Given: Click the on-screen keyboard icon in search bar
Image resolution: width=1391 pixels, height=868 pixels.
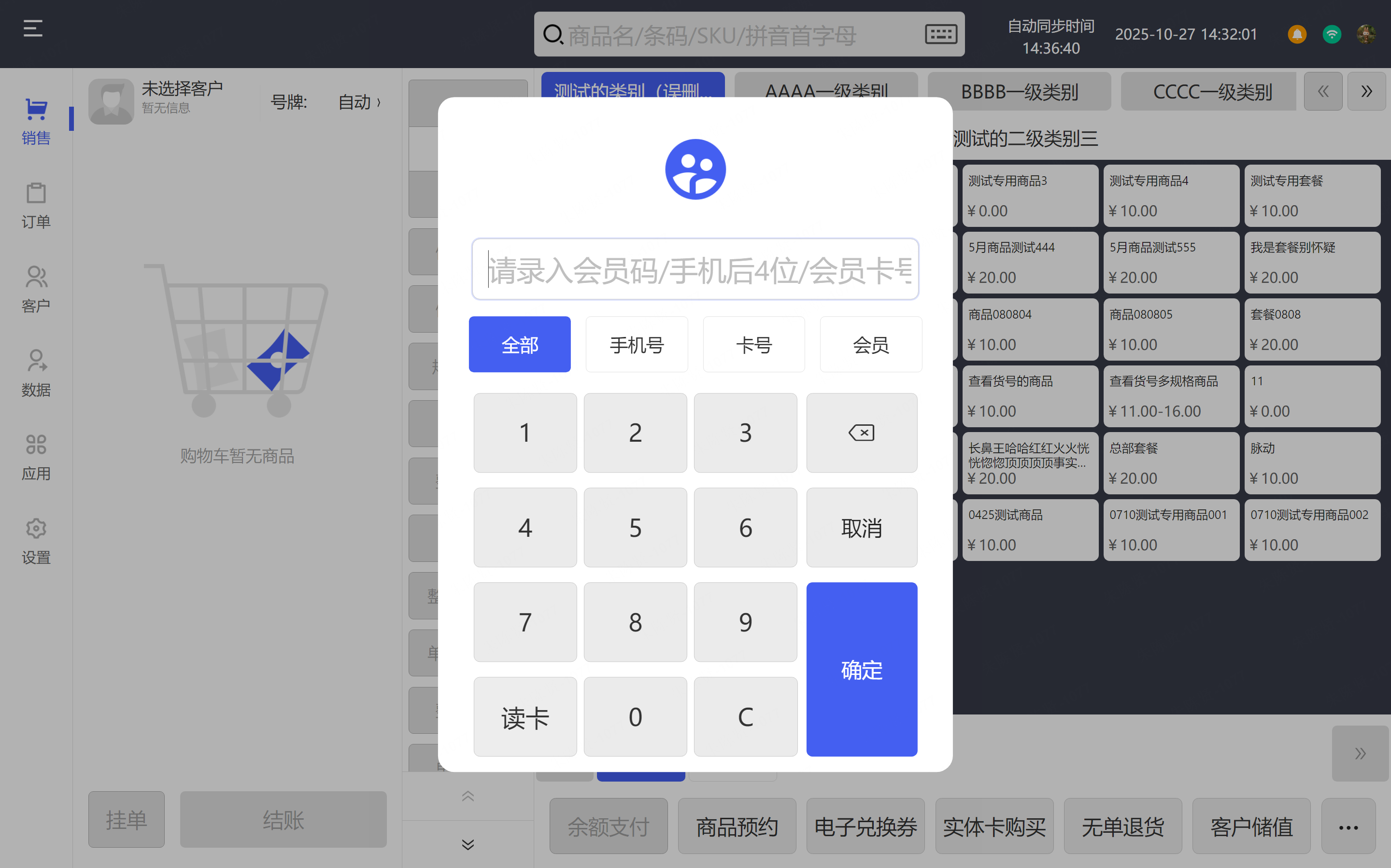Looking at the screenshot, I should click(940, 34).
